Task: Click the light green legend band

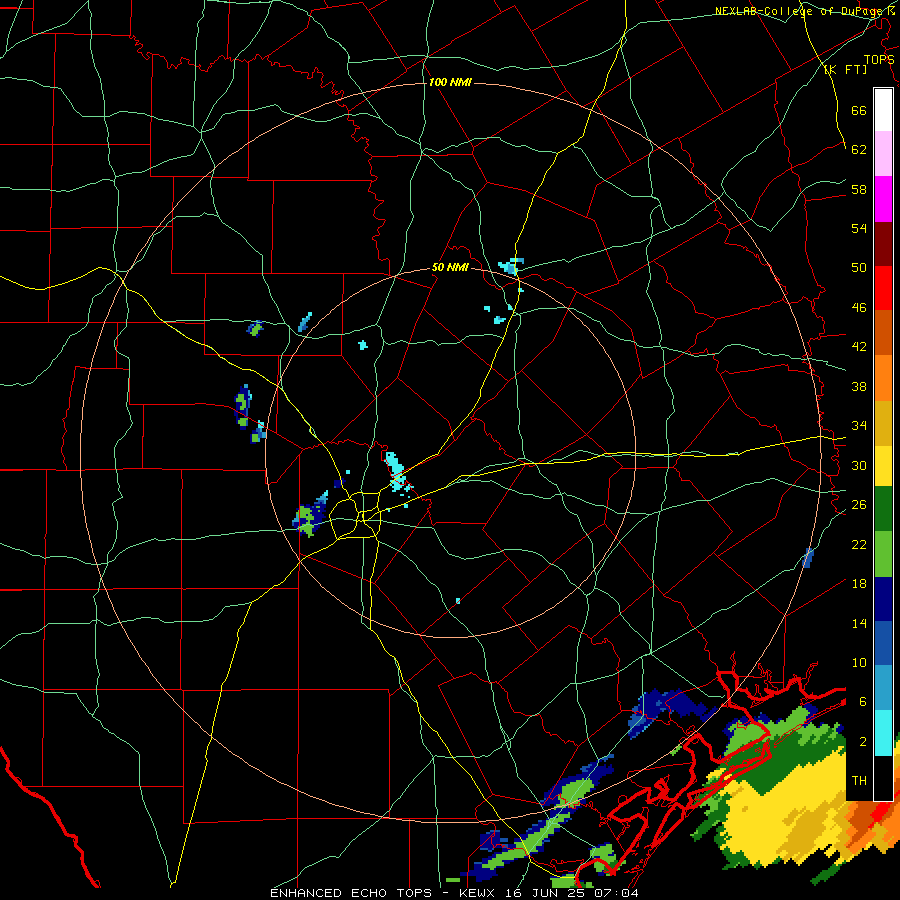Action: [883, 554]
